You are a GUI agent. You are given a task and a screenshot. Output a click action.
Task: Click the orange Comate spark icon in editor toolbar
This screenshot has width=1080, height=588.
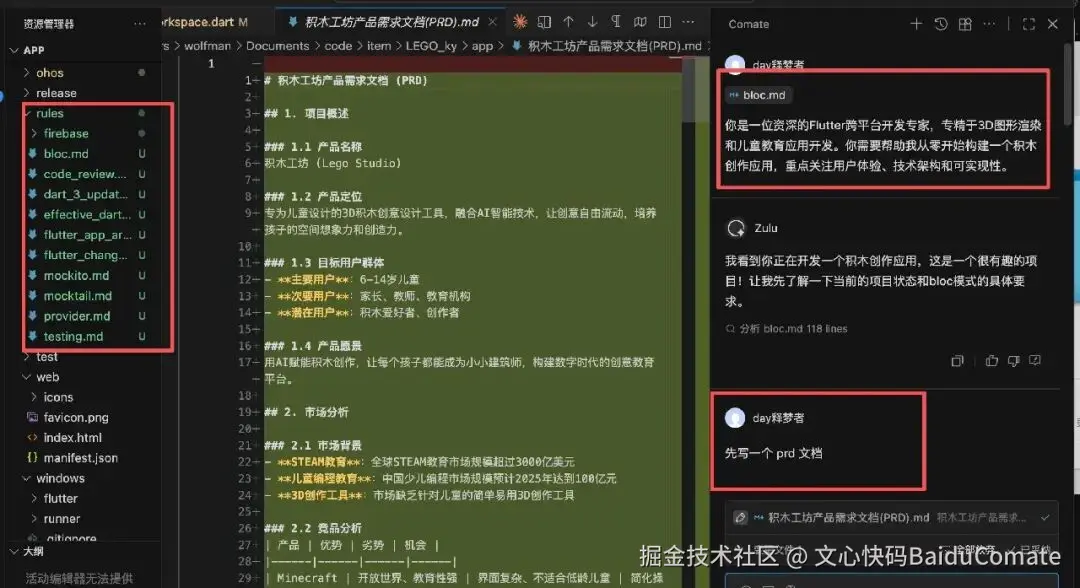point(520,22)
